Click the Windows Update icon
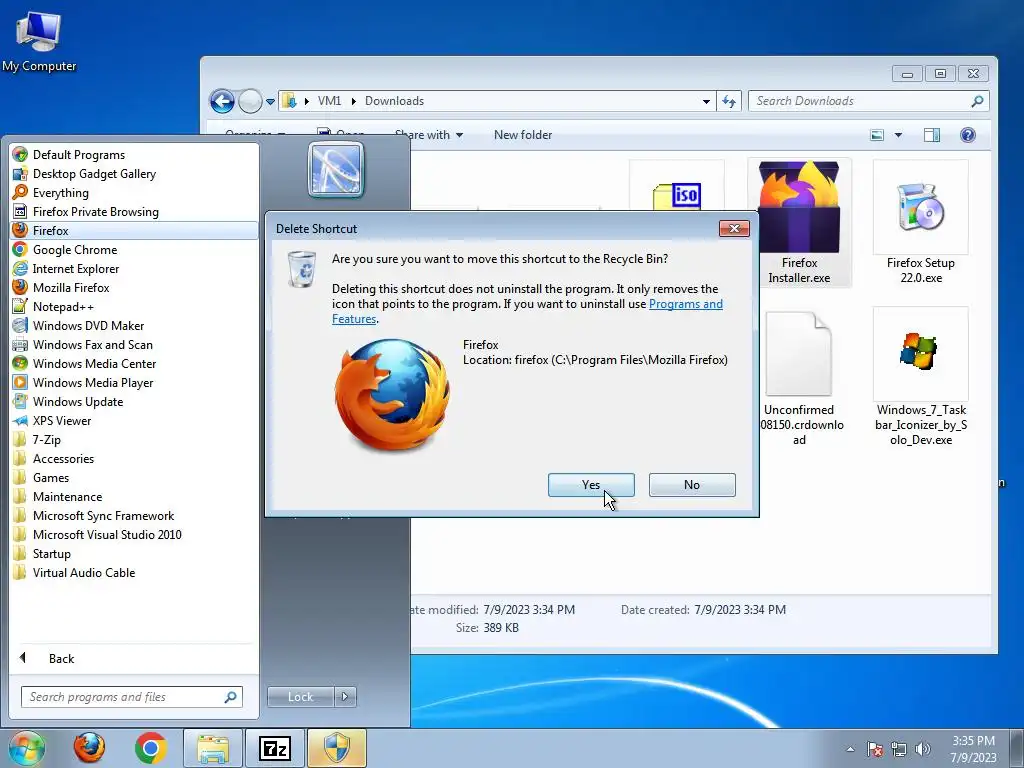1024x768 pixels. pyautogui.click(x=20, y=401)
